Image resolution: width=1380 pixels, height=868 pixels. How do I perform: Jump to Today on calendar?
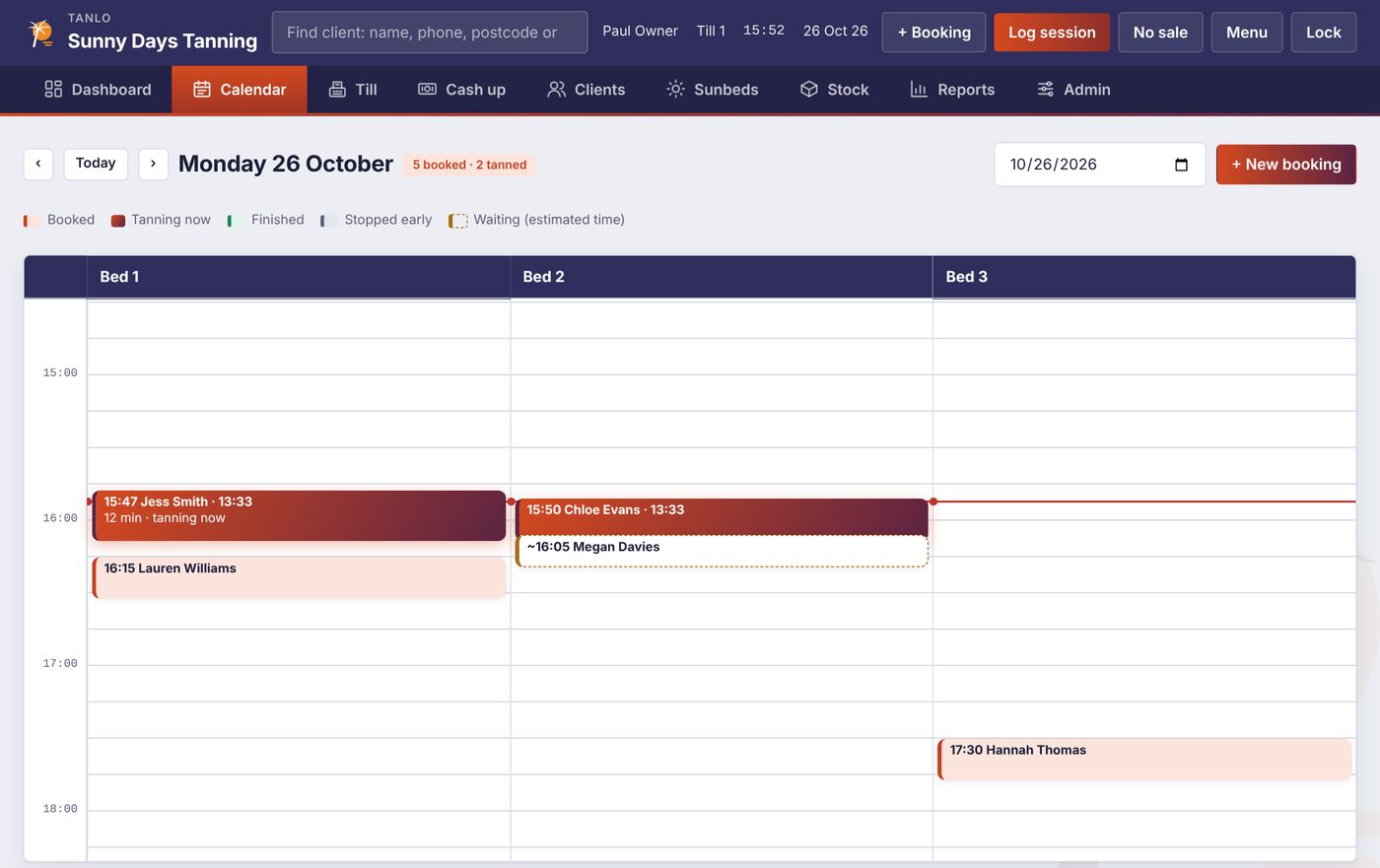(x=96, y=164)
